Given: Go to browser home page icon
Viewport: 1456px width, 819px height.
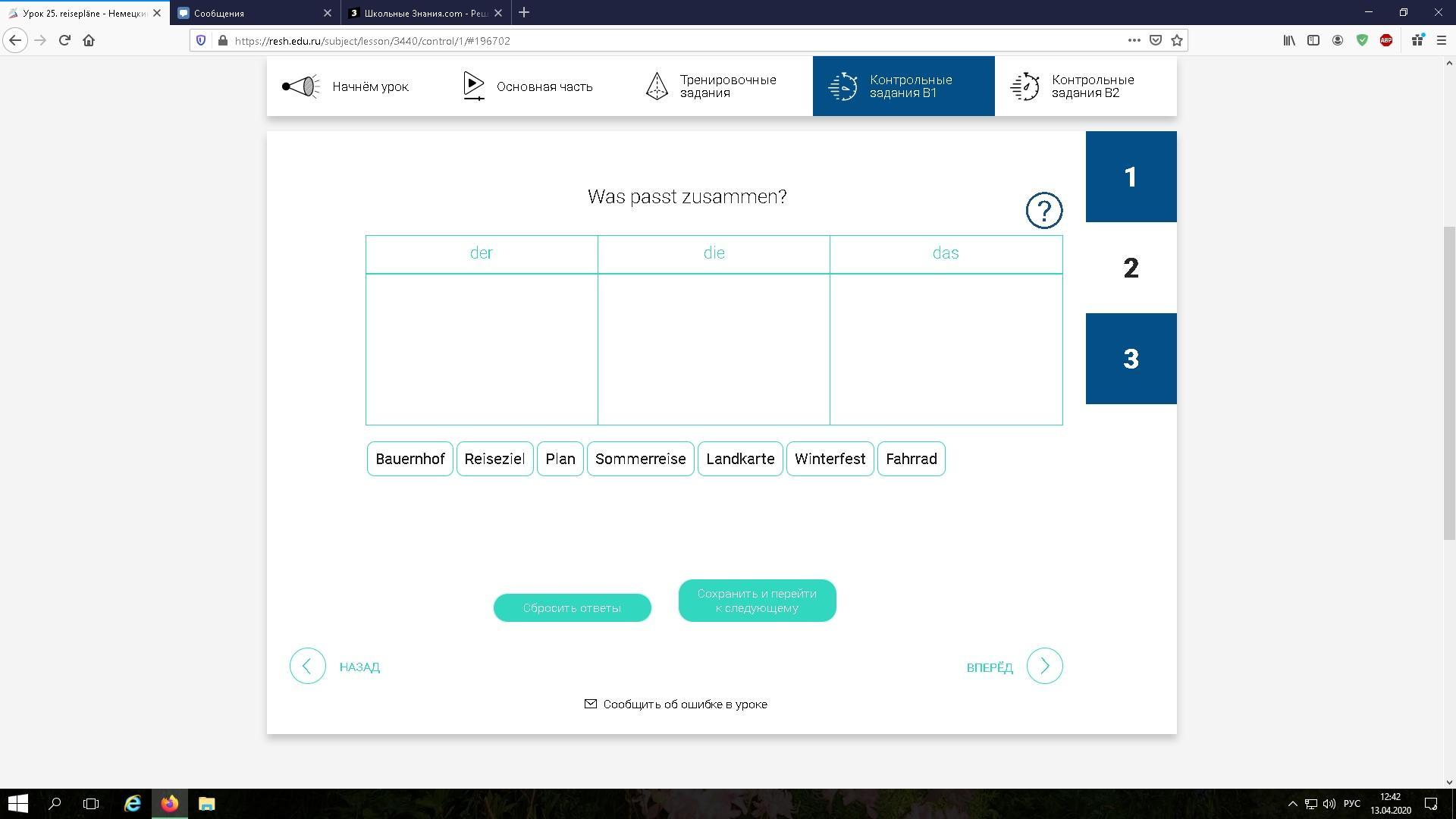Looking at the screenshot, I should coord(89,41).
